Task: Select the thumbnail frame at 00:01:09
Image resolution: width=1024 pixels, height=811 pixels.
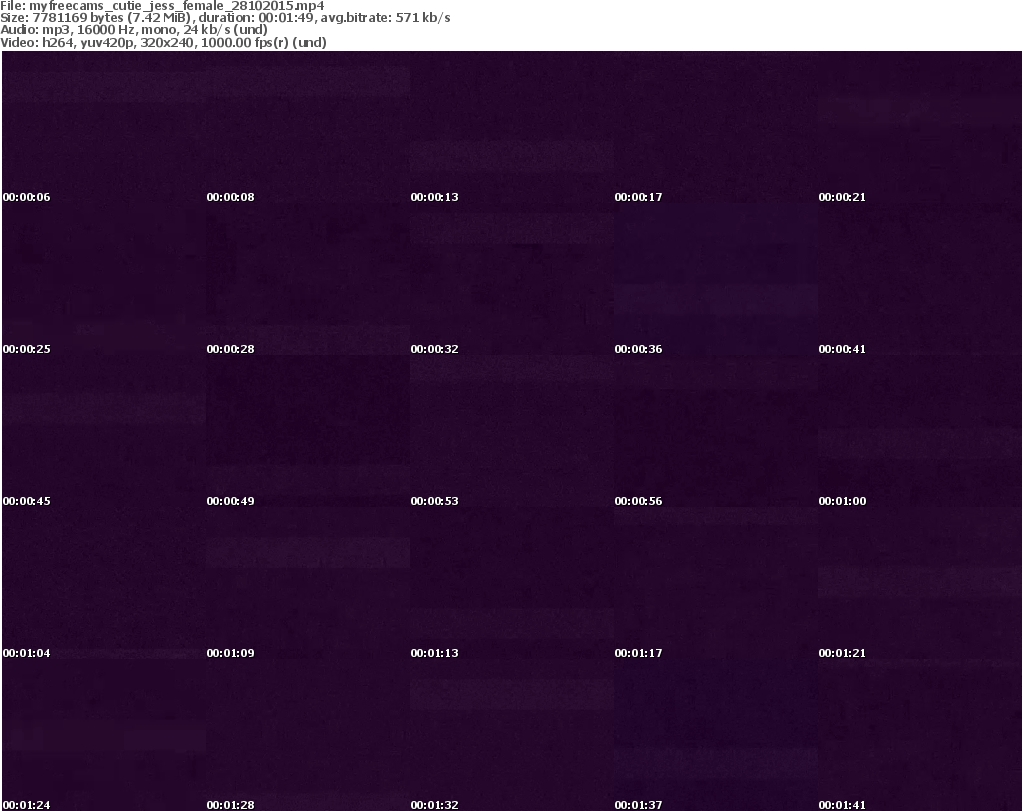Action: pyautogui.click(x=308, y=584)
